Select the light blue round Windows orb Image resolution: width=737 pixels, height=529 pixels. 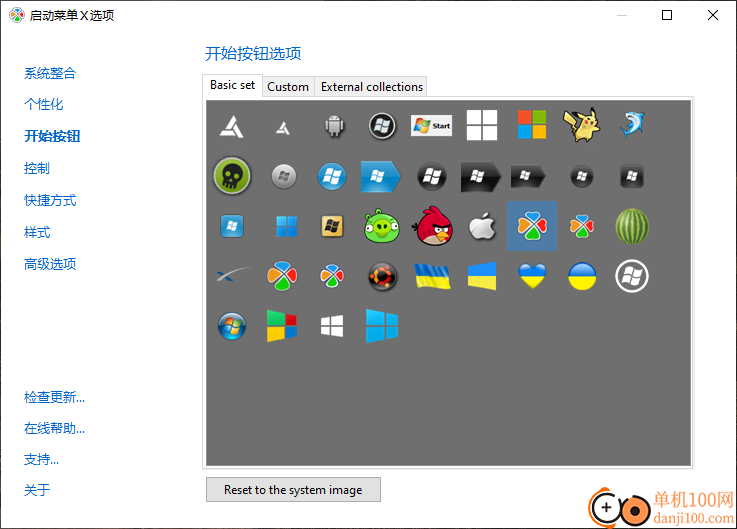(332, 176)
